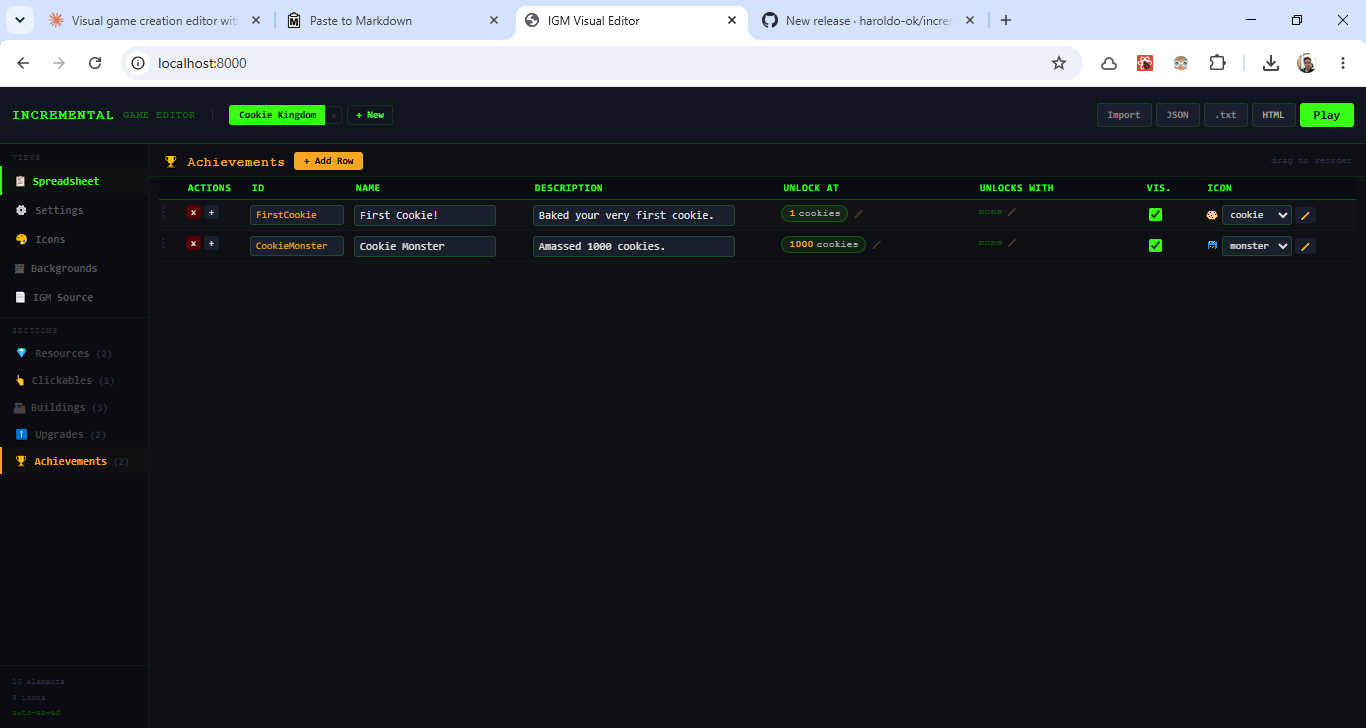The height and width of the screenshot is (728, 1366).
Task: Edit the name field 'First Cookie!'
Action: (x=425, y=215)
